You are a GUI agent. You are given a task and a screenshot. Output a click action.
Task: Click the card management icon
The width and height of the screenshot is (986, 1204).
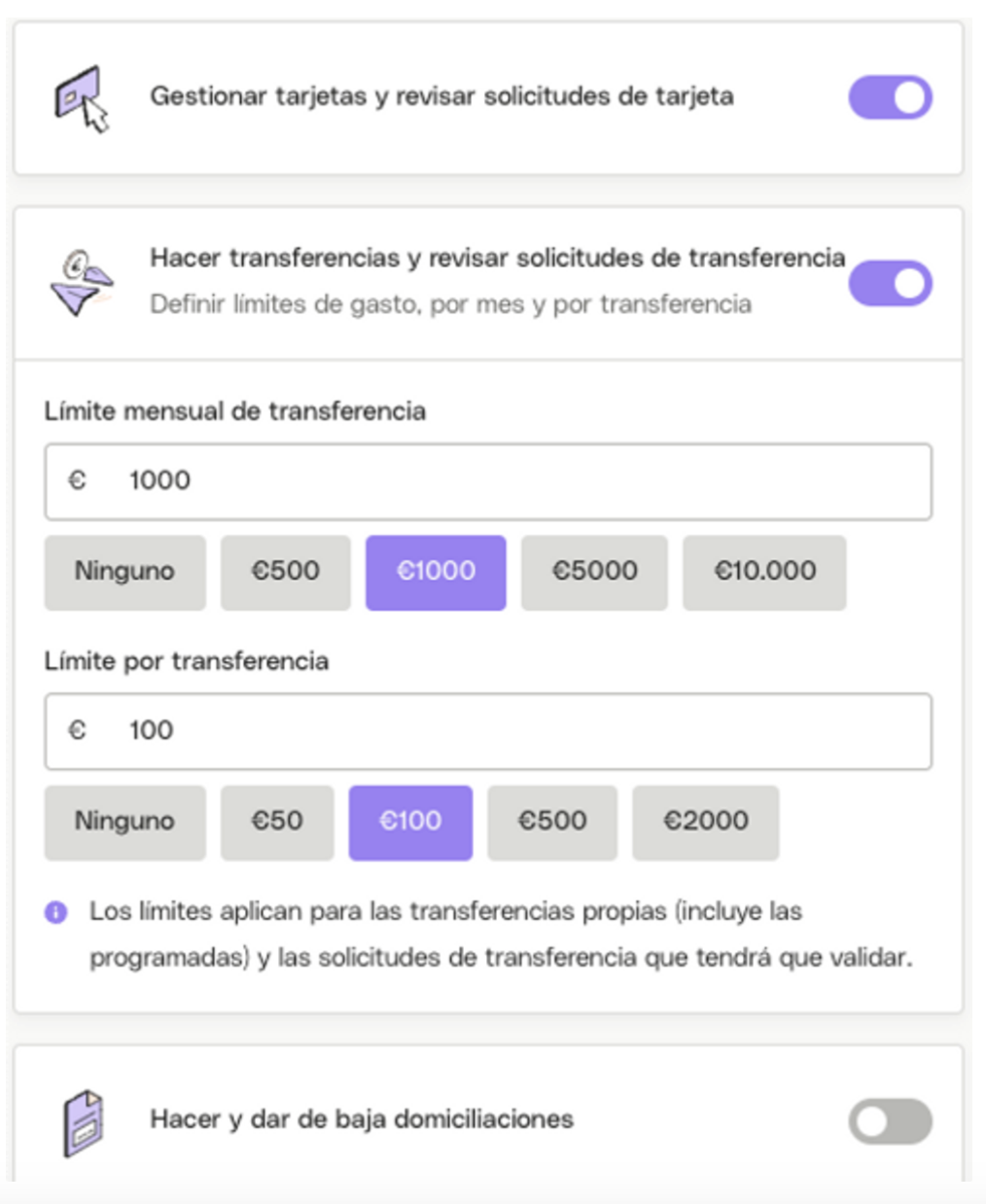[81, 98]
